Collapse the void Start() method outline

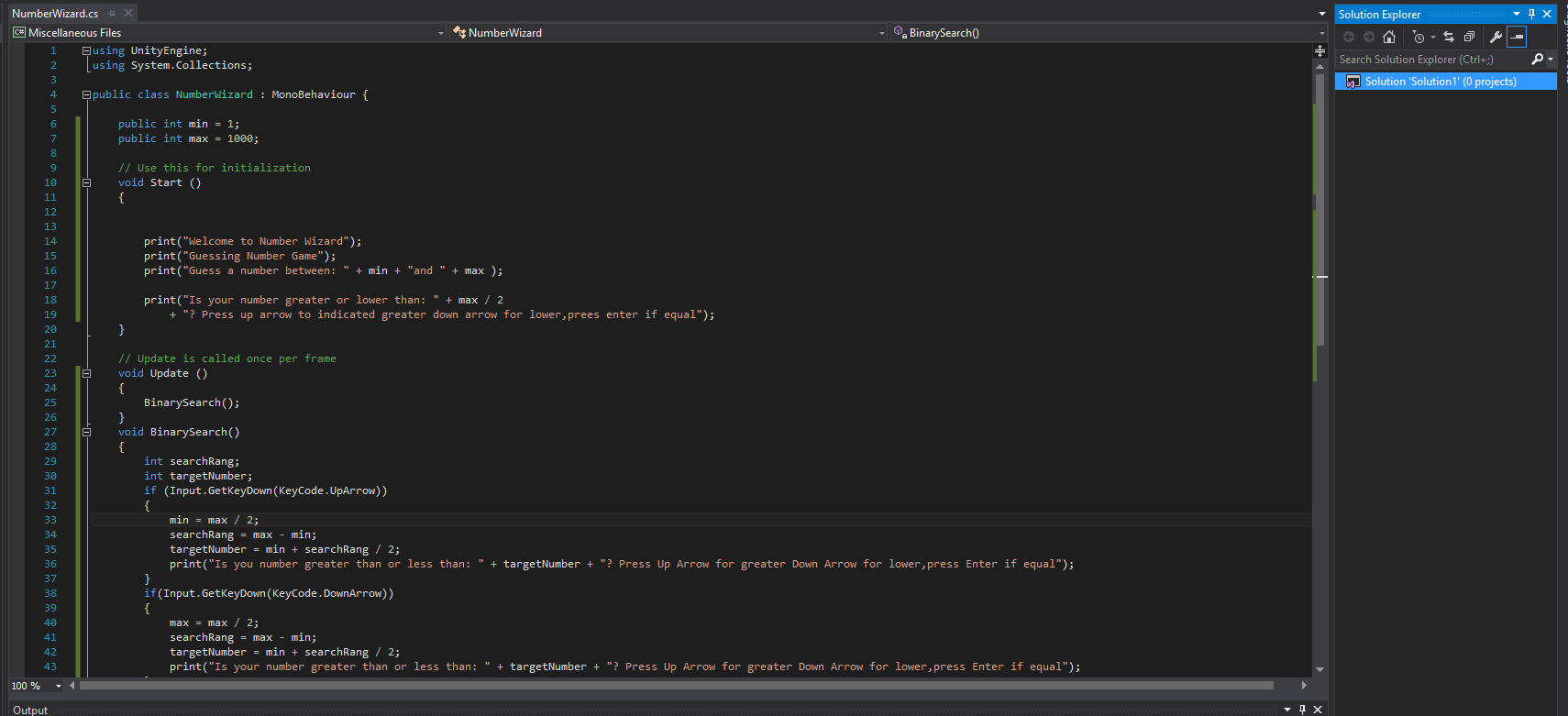point(87,182)
